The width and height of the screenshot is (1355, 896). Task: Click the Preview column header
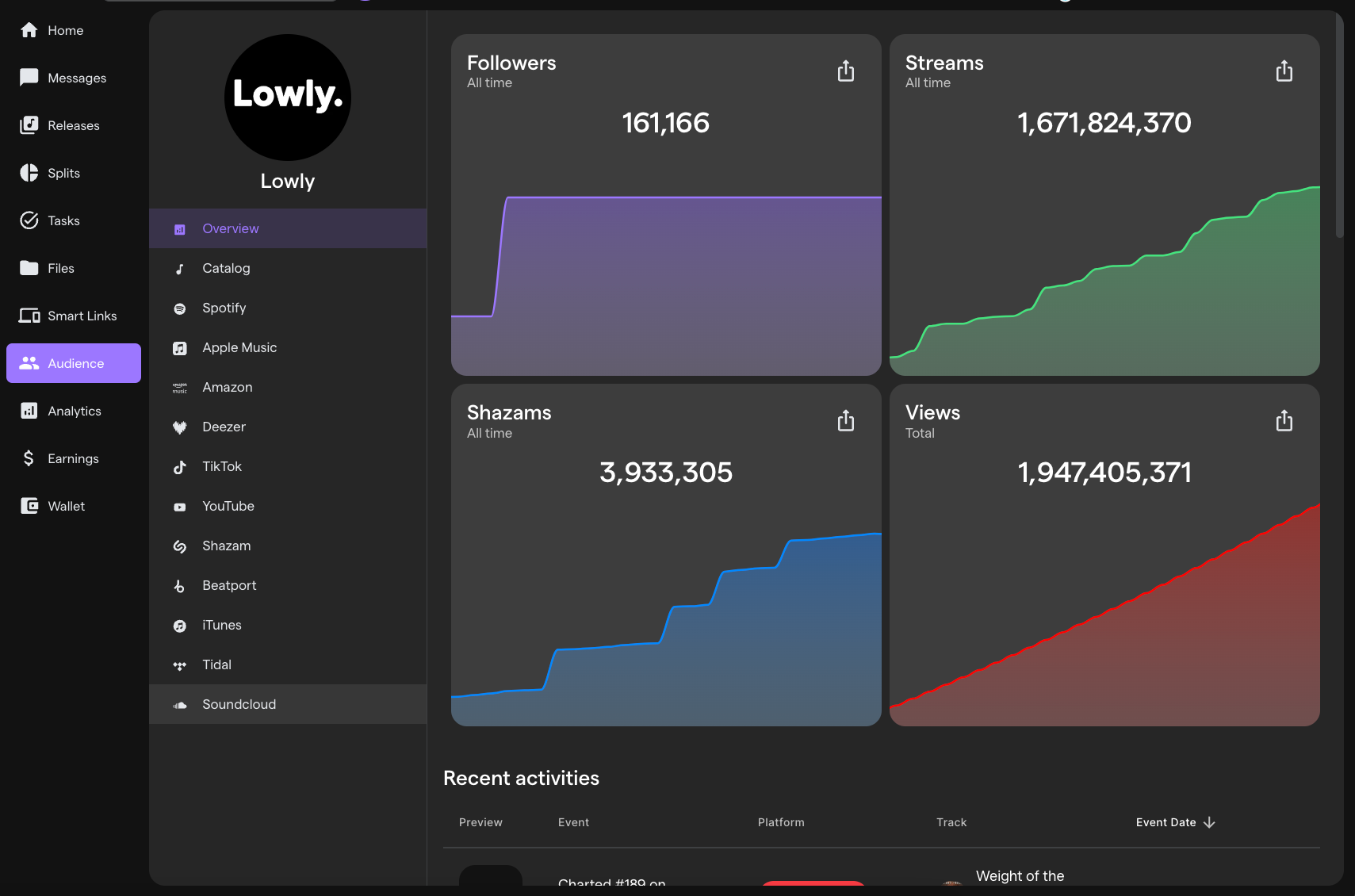coord(480,822)
